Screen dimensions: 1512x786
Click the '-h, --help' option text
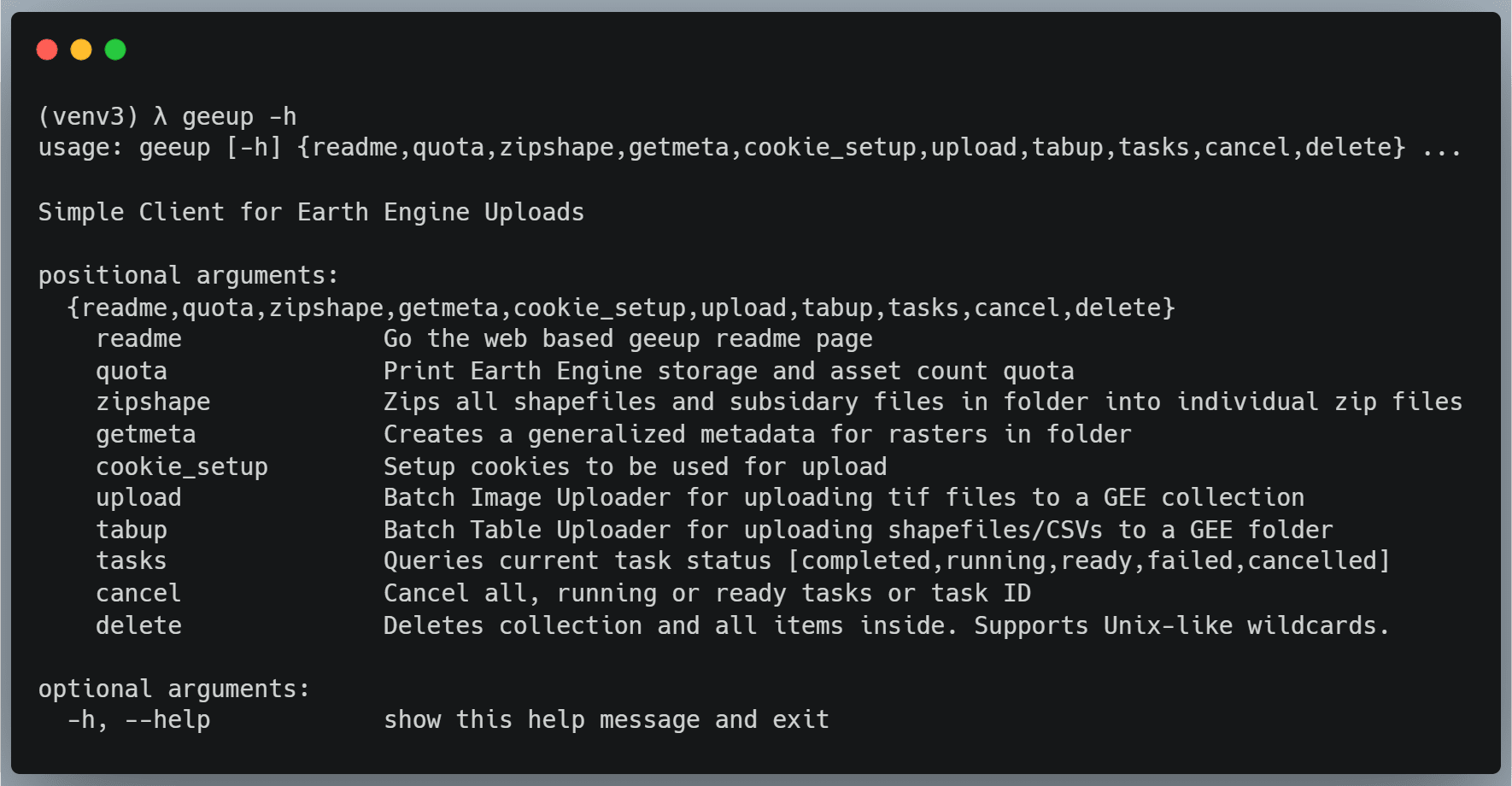click(139, 720)
